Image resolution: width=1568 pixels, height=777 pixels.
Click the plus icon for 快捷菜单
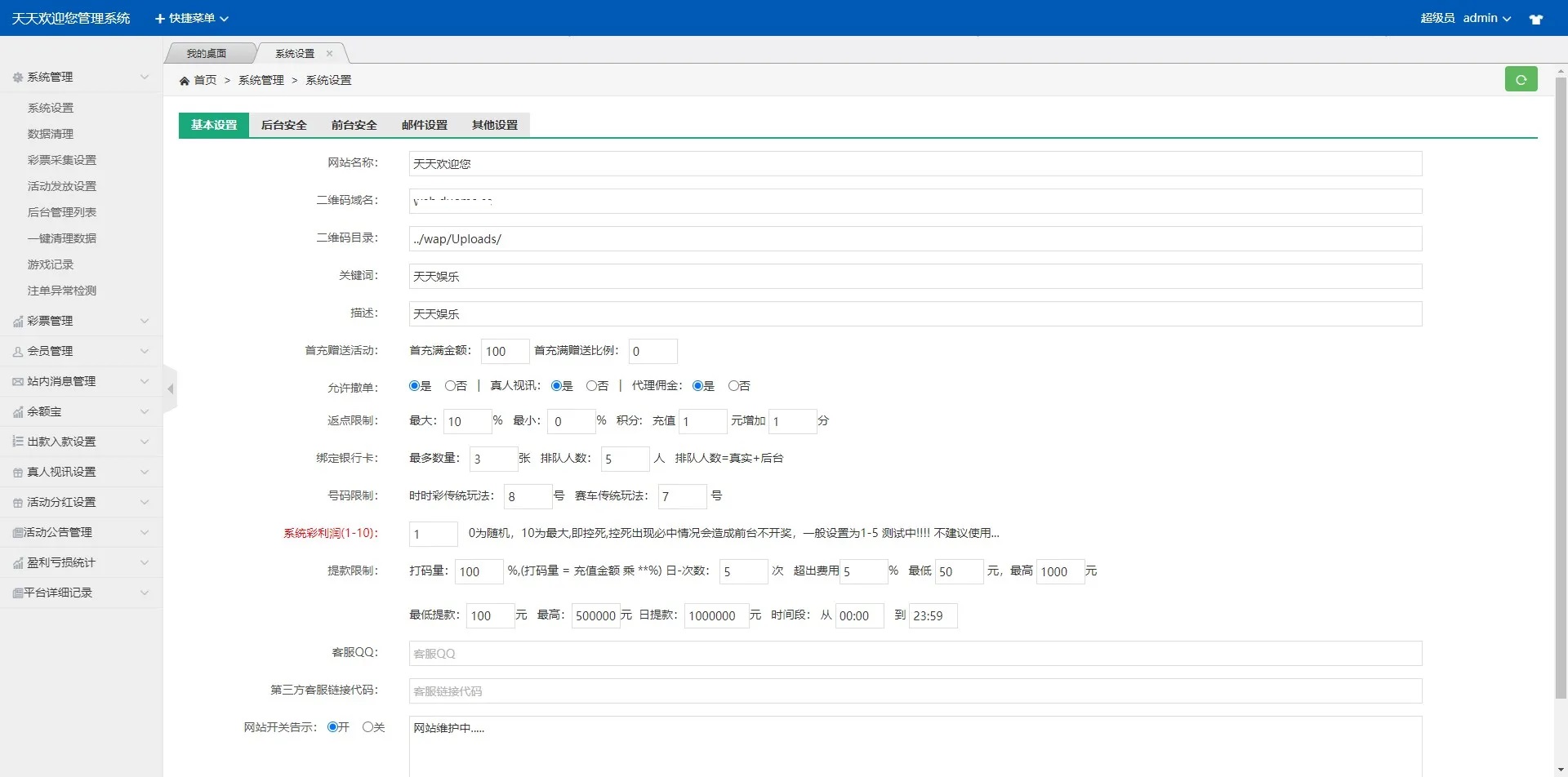[x=160, y=19]
